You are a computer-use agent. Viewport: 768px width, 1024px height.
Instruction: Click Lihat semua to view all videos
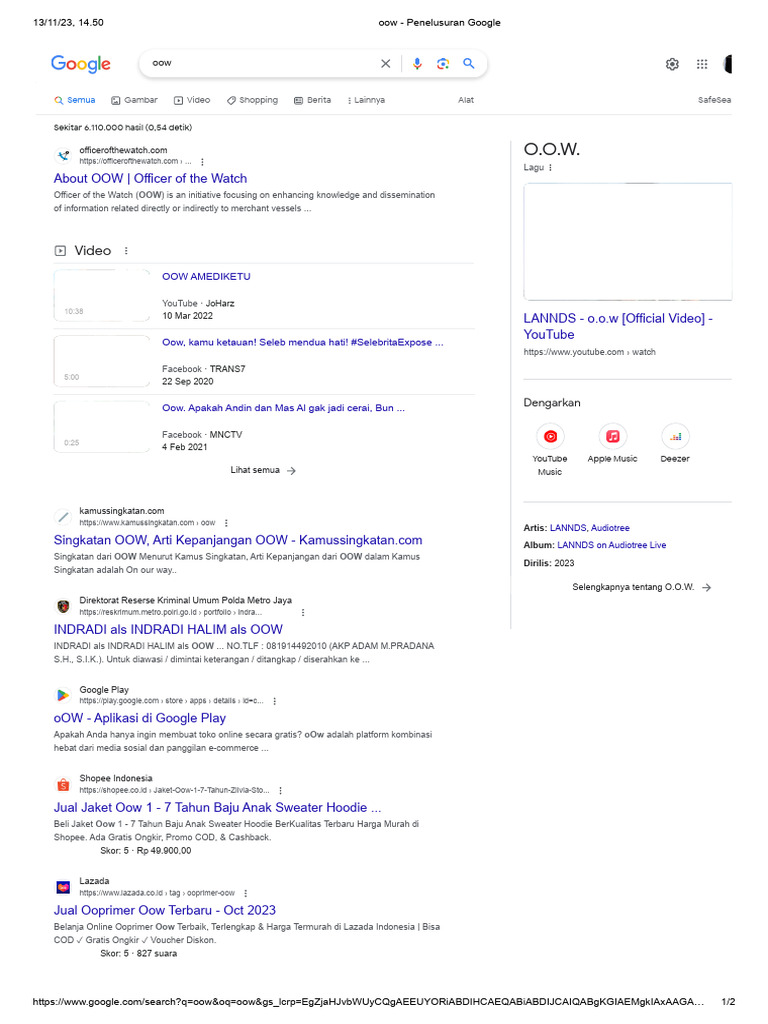tap(263, 470)
